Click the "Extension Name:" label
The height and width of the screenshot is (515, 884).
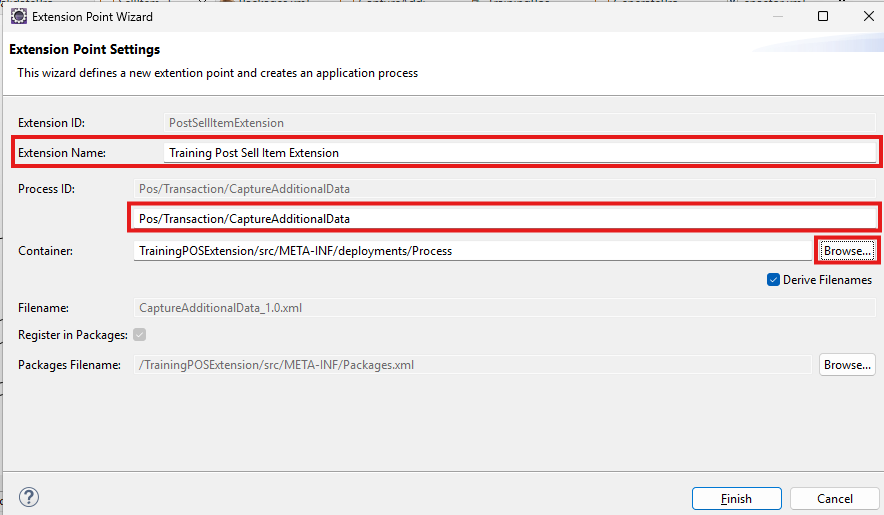[62, 153]
